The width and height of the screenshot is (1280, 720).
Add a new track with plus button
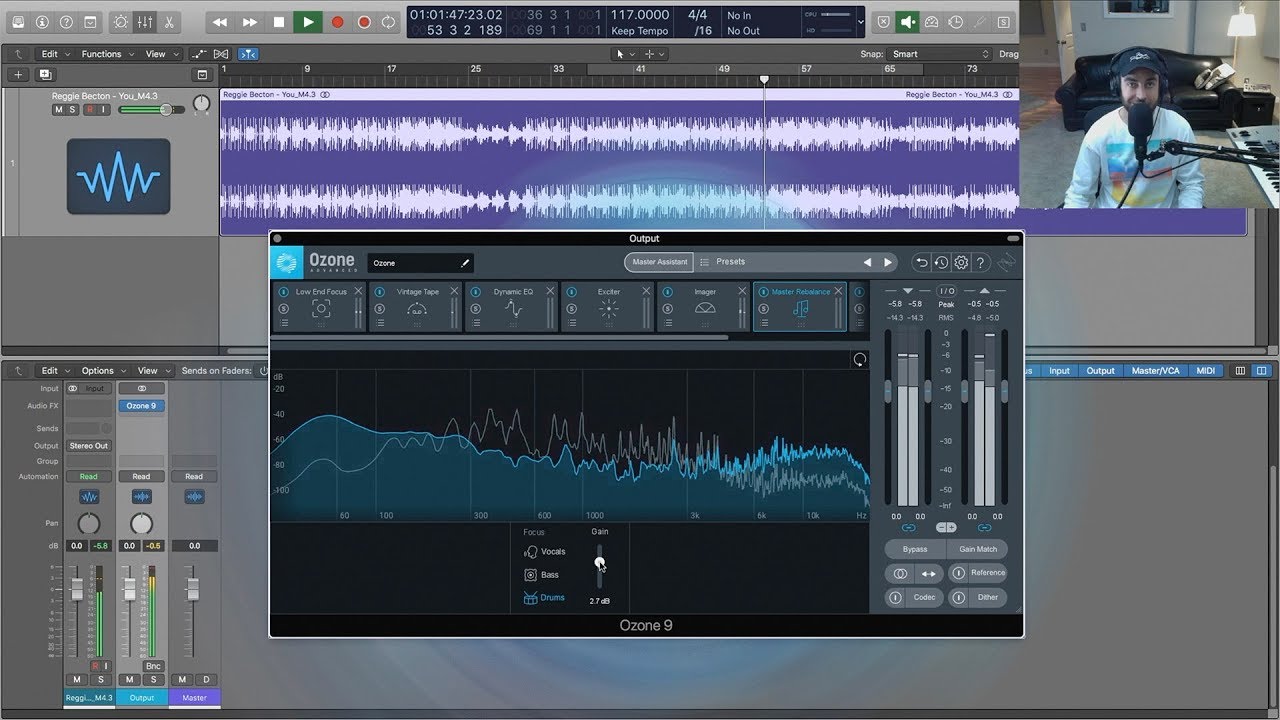(18, 75)
